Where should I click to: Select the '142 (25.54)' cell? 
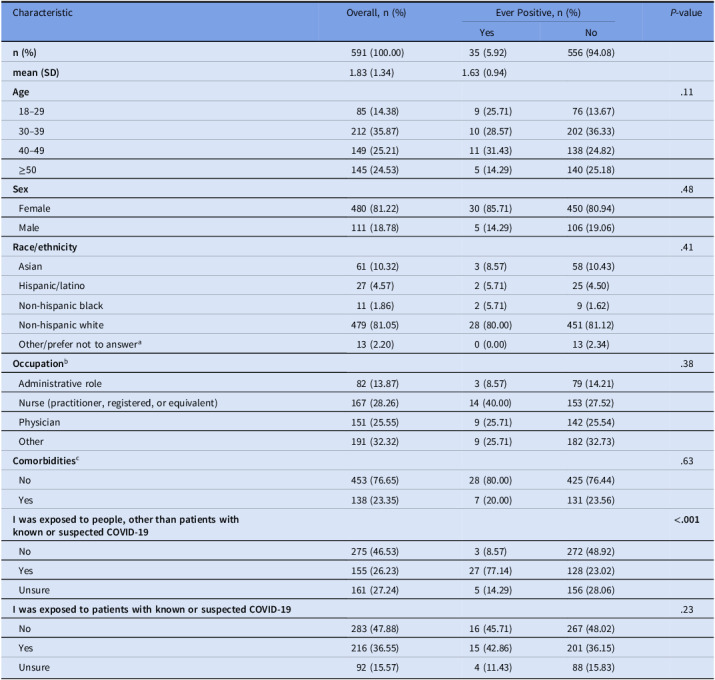coord(591,422)
